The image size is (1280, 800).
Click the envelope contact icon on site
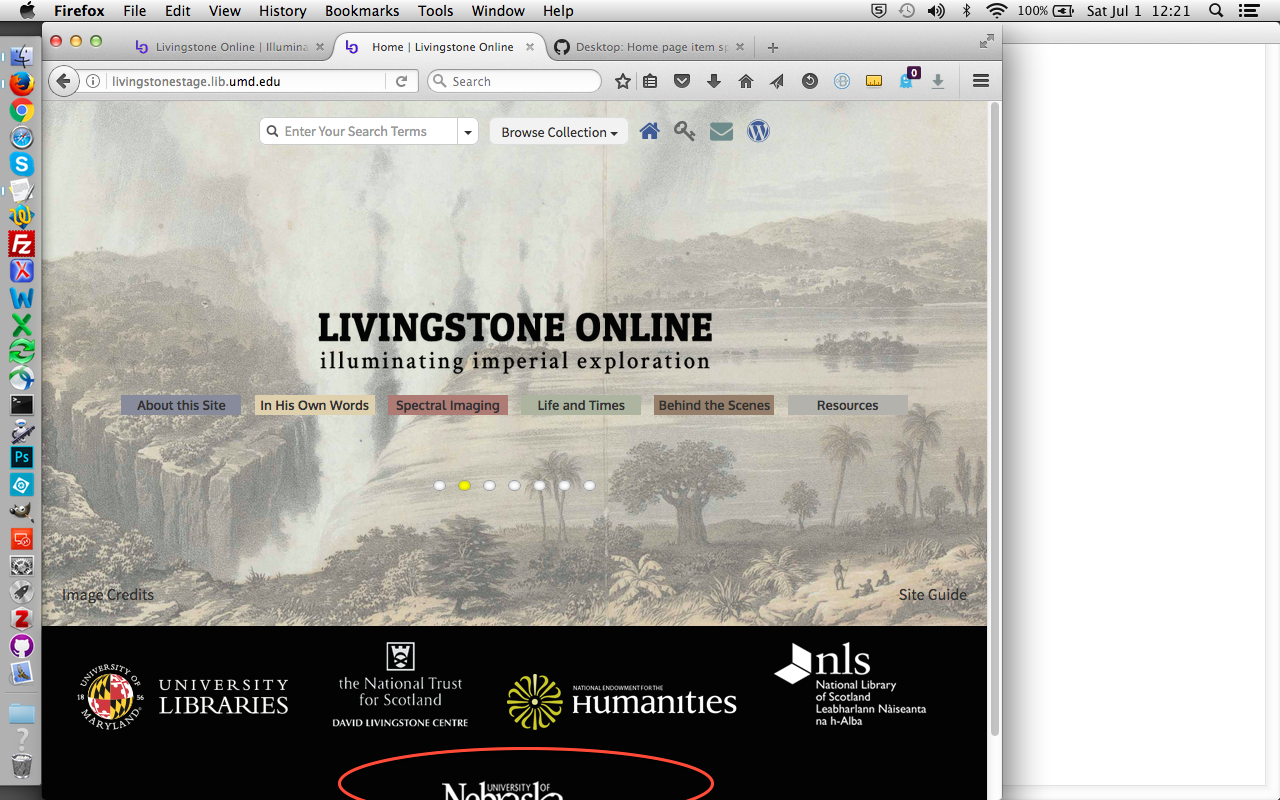721,131
